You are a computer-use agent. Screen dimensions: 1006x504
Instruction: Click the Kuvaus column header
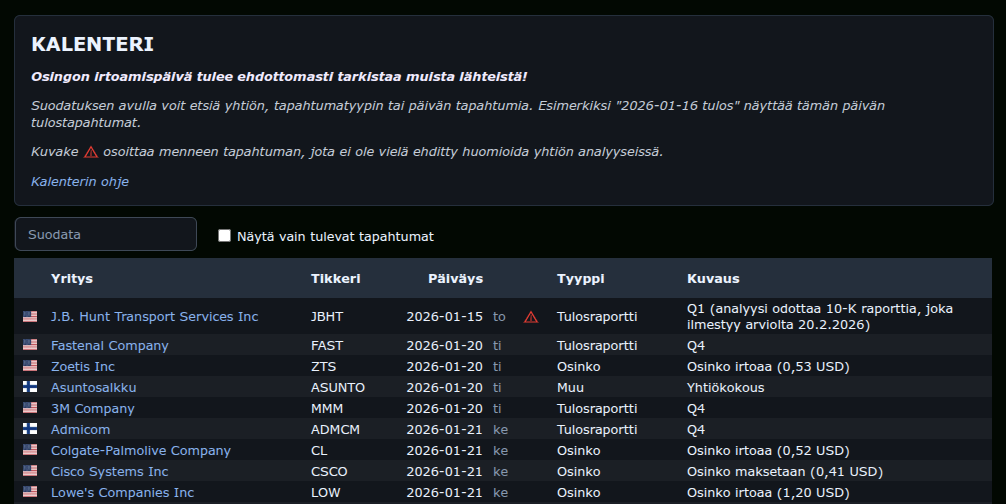(713, 279)
